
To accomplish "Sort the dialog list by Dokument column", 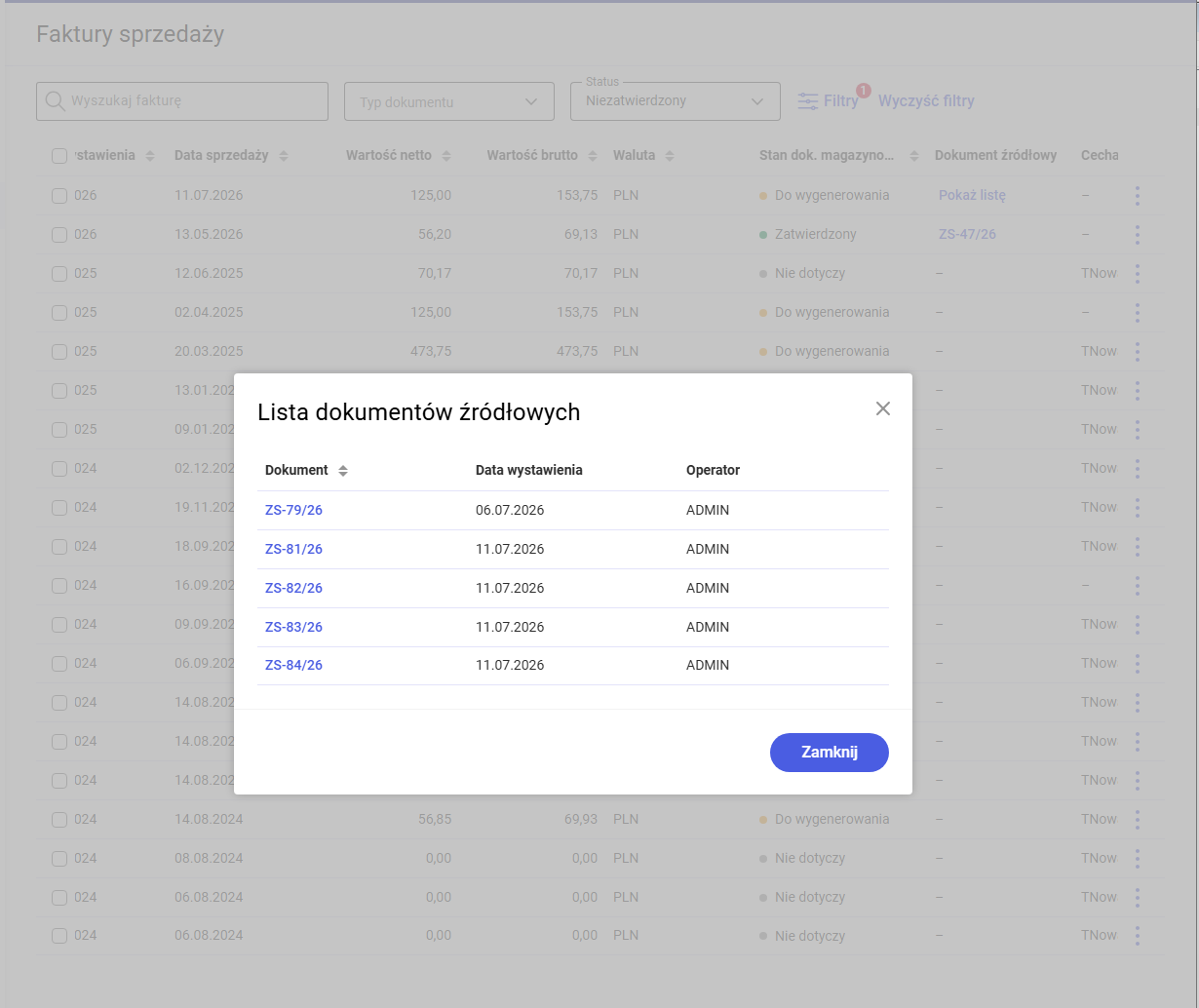I will point(343,471).
